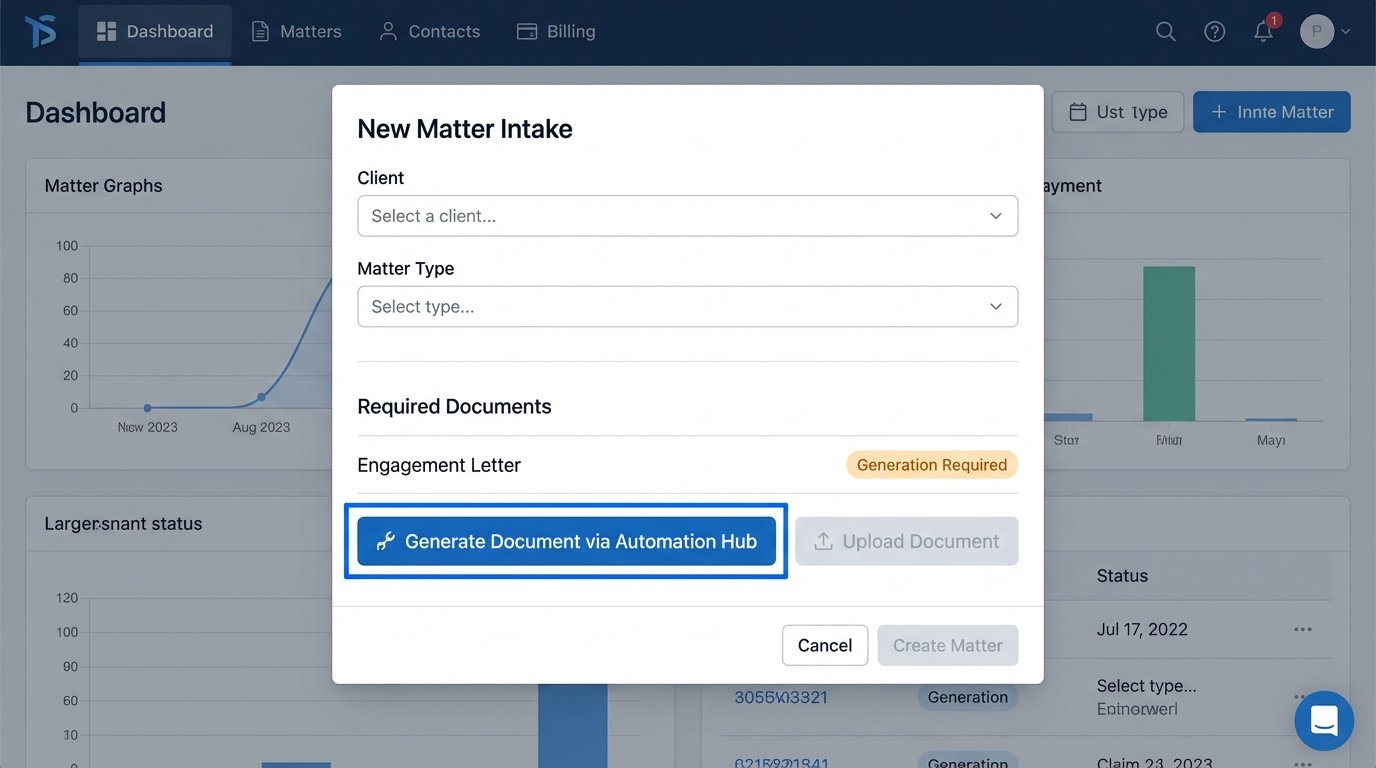
Task: Open the chat bubble in bottom corner
Action: [x=1323, y=721]
